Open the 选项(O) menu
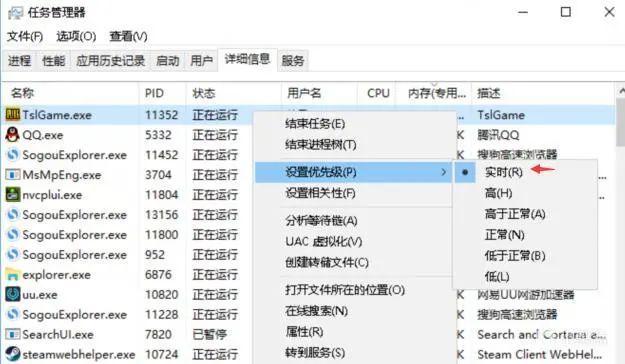 (76, 37)
